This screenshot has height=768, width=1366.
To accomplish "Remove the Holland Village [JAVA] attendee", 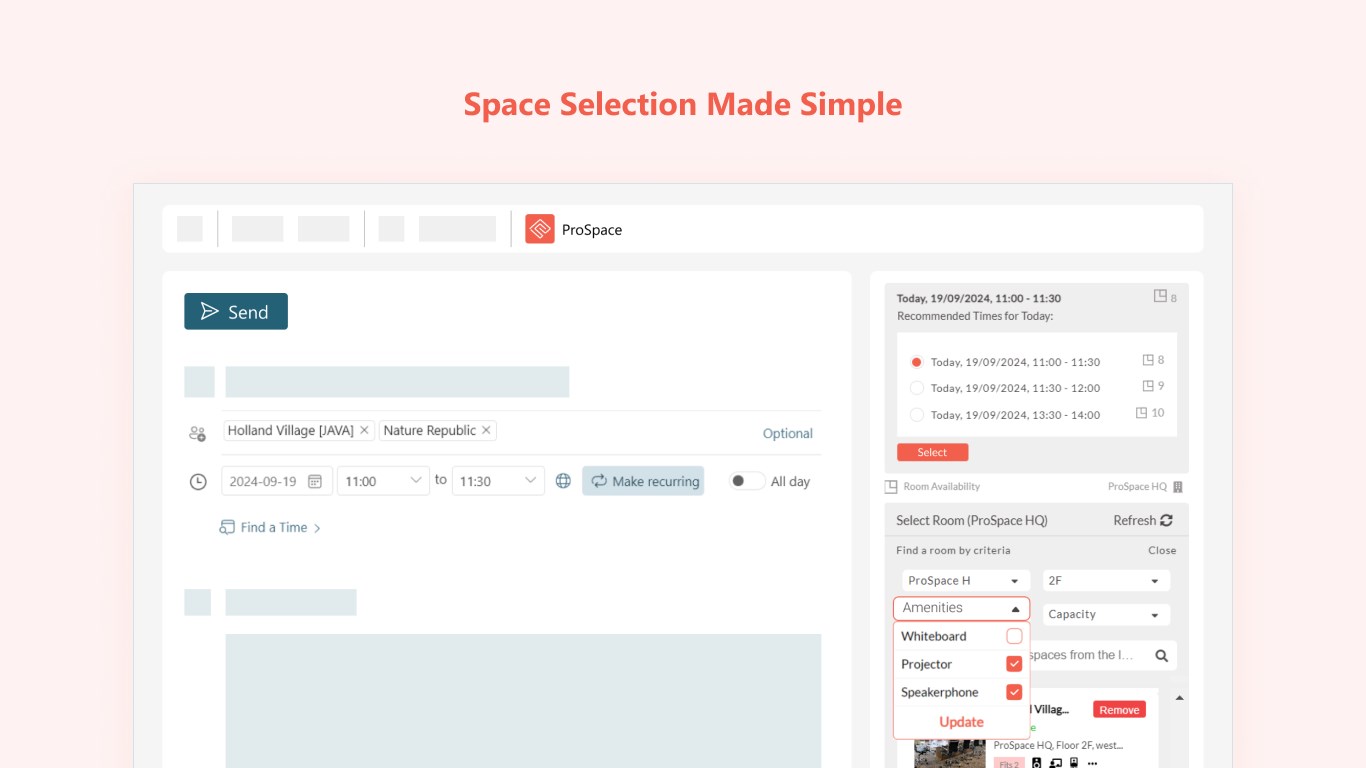I will click(364, 430).
